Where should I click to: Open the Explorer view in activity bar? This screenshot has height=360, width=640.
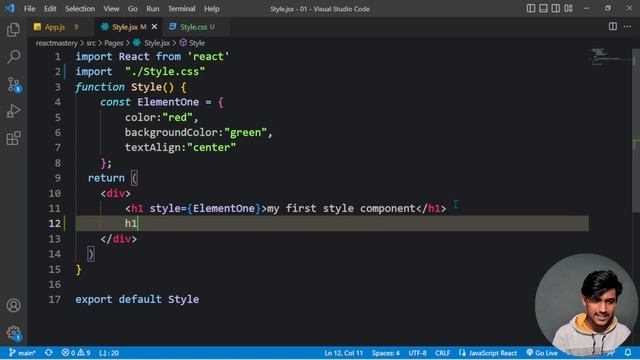(x=13, y=30)
